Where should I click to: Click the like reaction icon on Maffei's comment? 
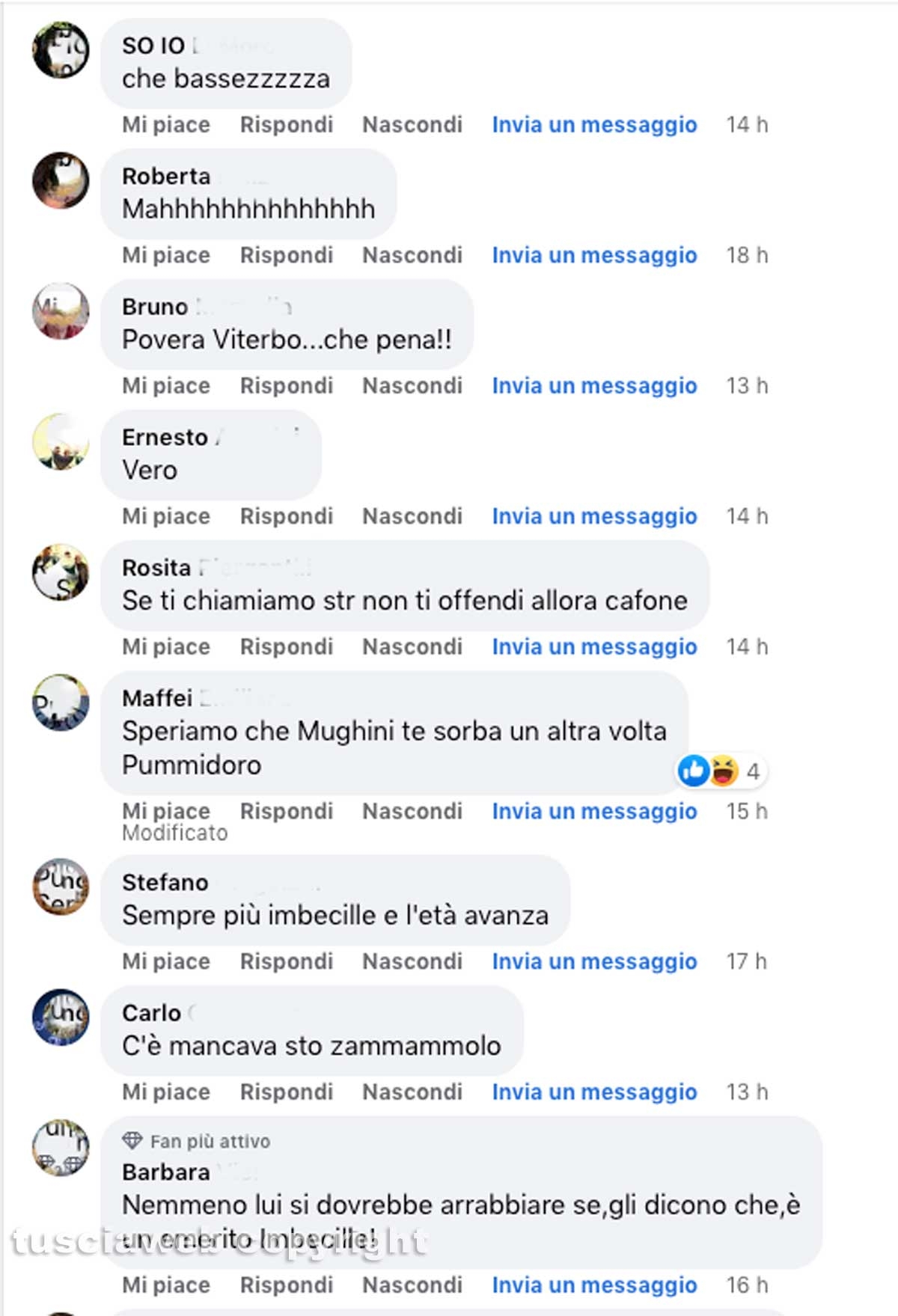coord(693,771)
